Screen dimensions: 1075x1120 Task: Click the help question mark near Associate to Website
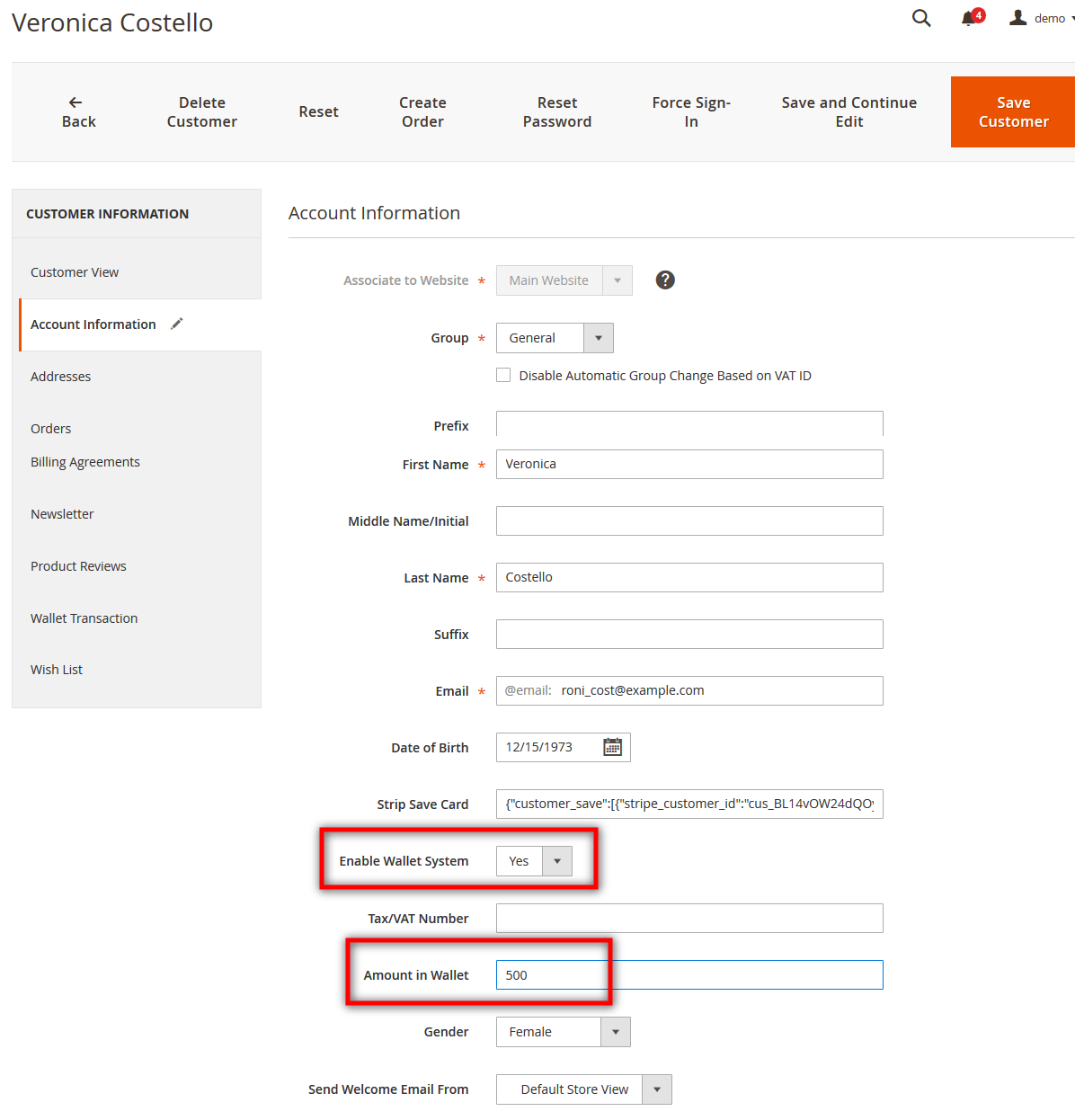pos(664,280)
